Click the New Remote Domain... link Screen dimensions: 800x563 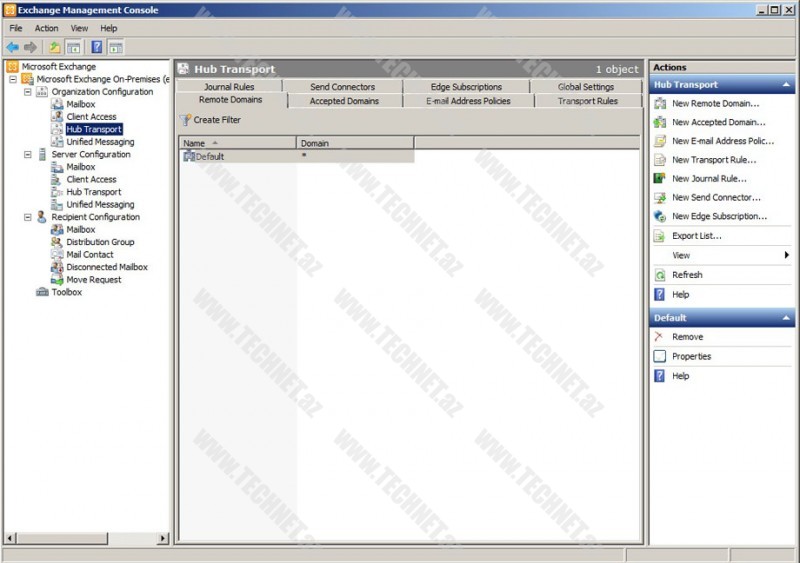(x=715, y=104)
